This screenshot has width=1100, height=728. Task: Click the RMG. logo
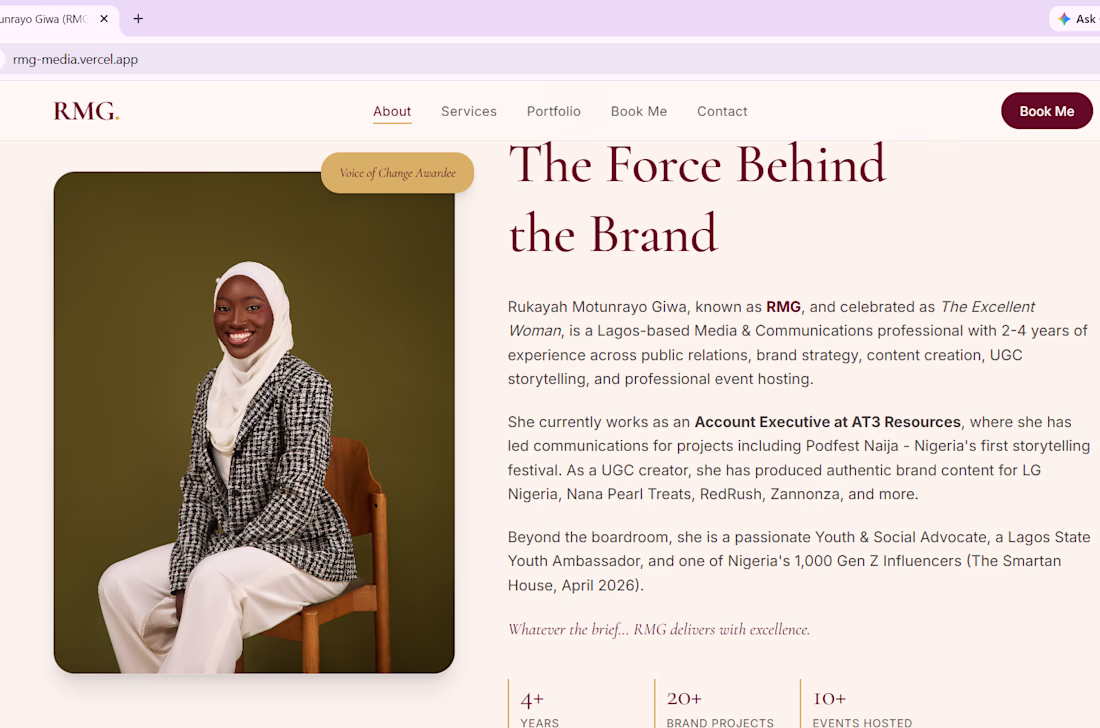tap(86, 111)
